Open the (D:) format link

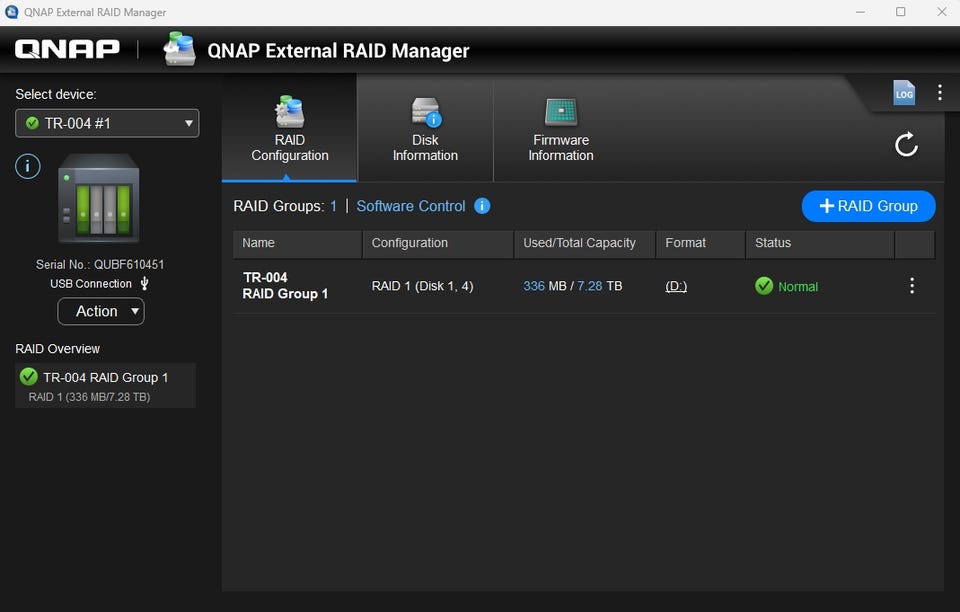pyautogui.click(x=676, y=286)
